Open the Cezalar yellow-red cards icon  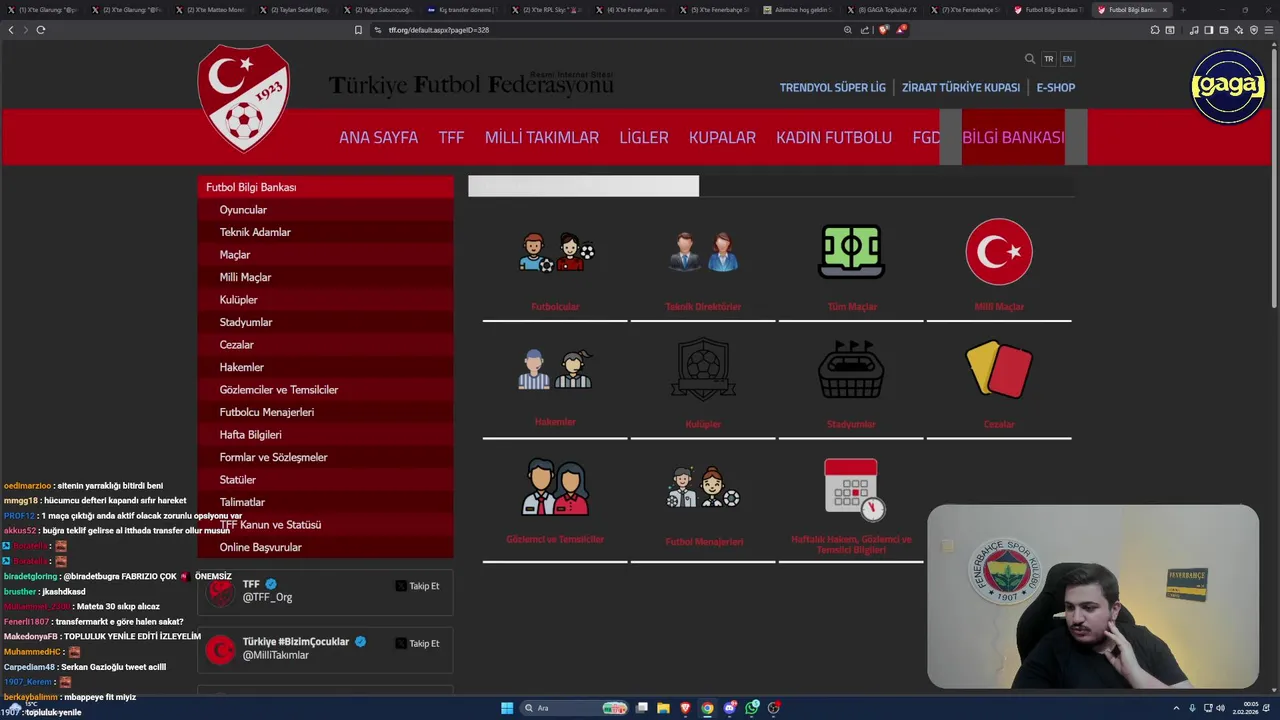pyautogui.click(x=999, y=370)
